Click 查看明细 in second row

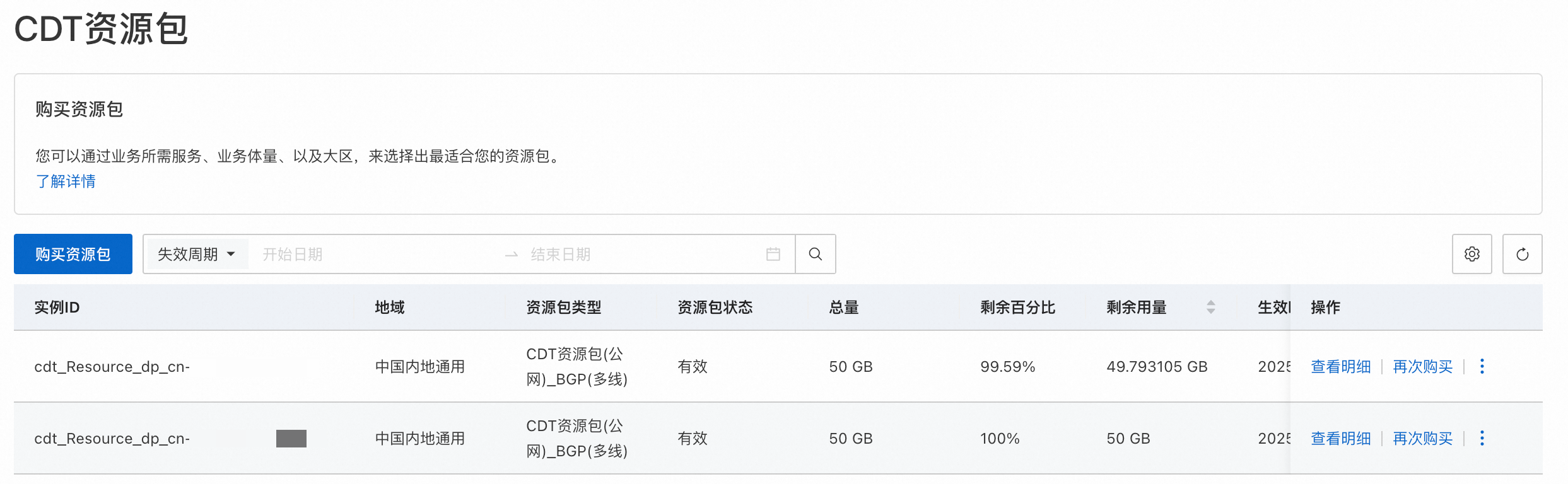click(x=1340, y=438)
